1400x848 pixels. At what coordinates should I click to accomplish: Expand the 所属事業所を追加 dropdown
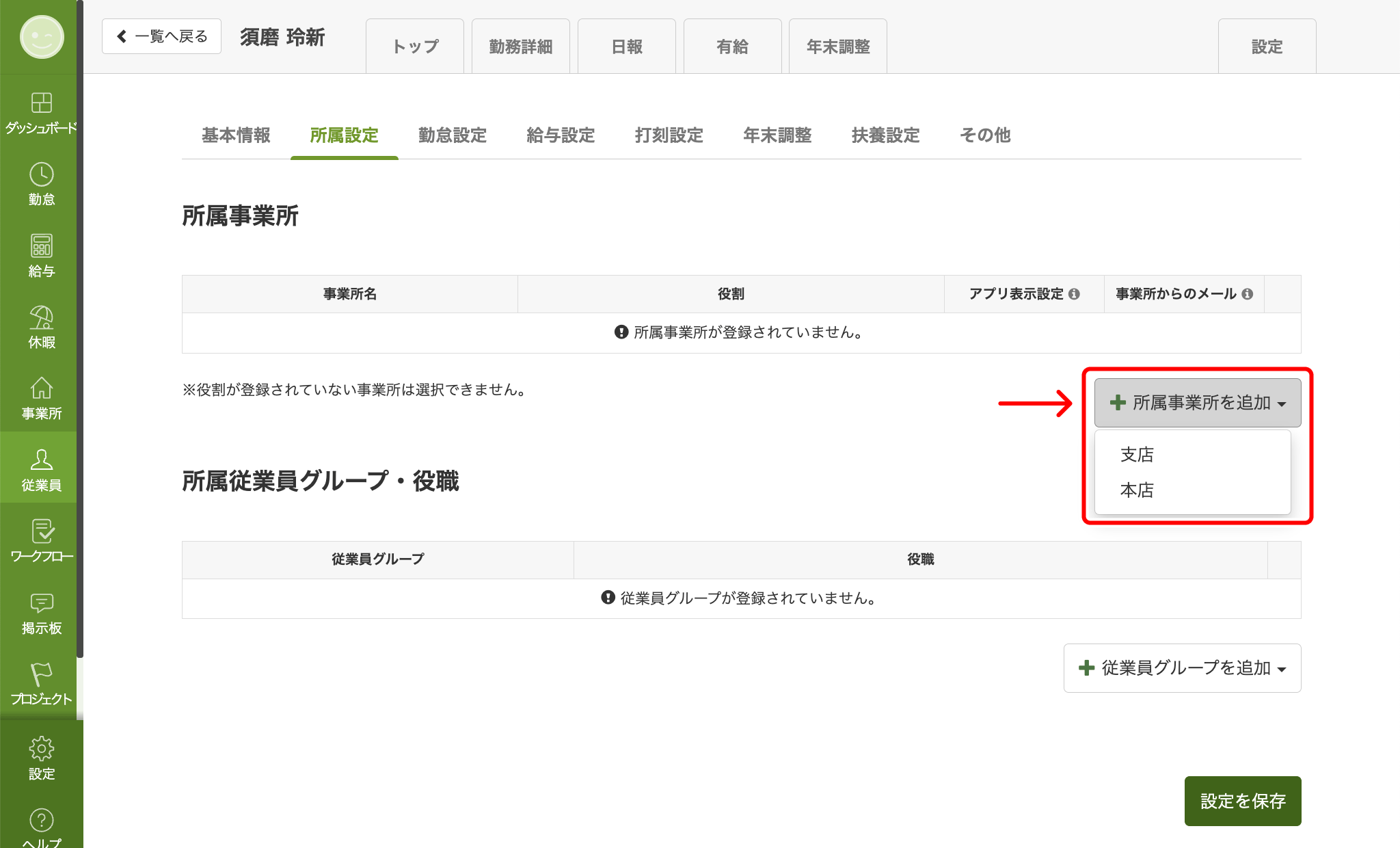1197,403
